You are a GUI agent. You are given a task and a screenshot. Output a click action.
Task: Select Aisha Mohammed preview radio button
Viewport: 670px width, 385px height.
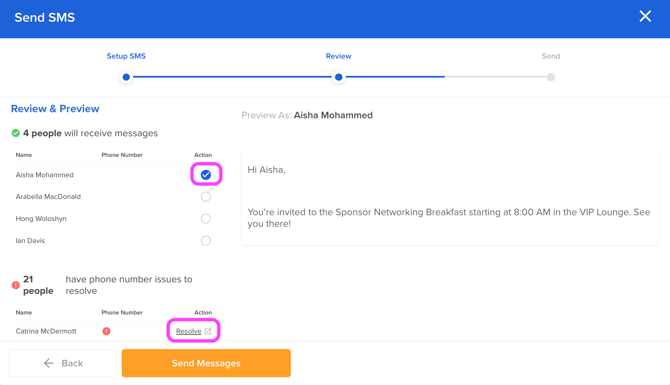(x=206, y=175)
